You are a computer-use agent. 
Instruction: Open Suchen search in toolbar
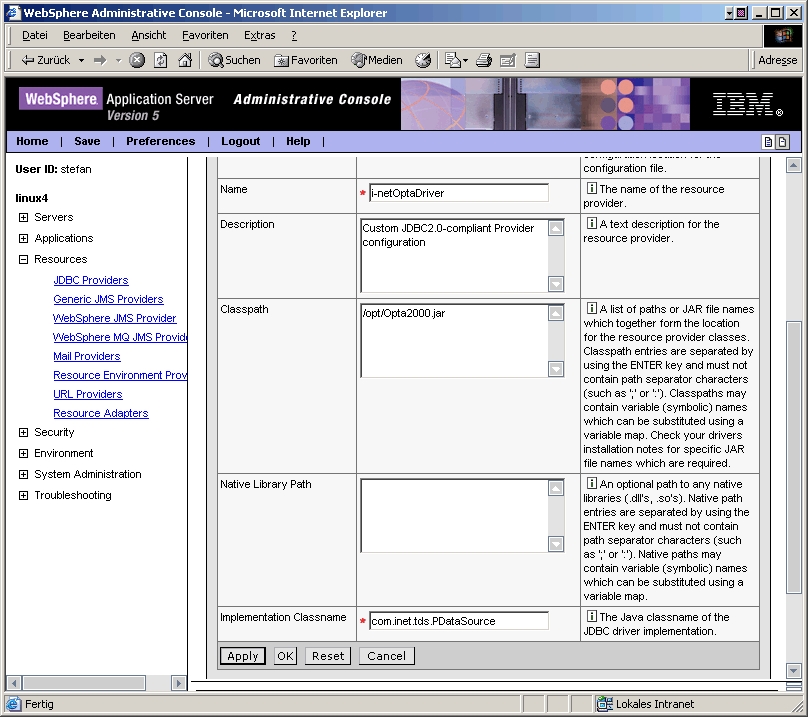point(234,60)
